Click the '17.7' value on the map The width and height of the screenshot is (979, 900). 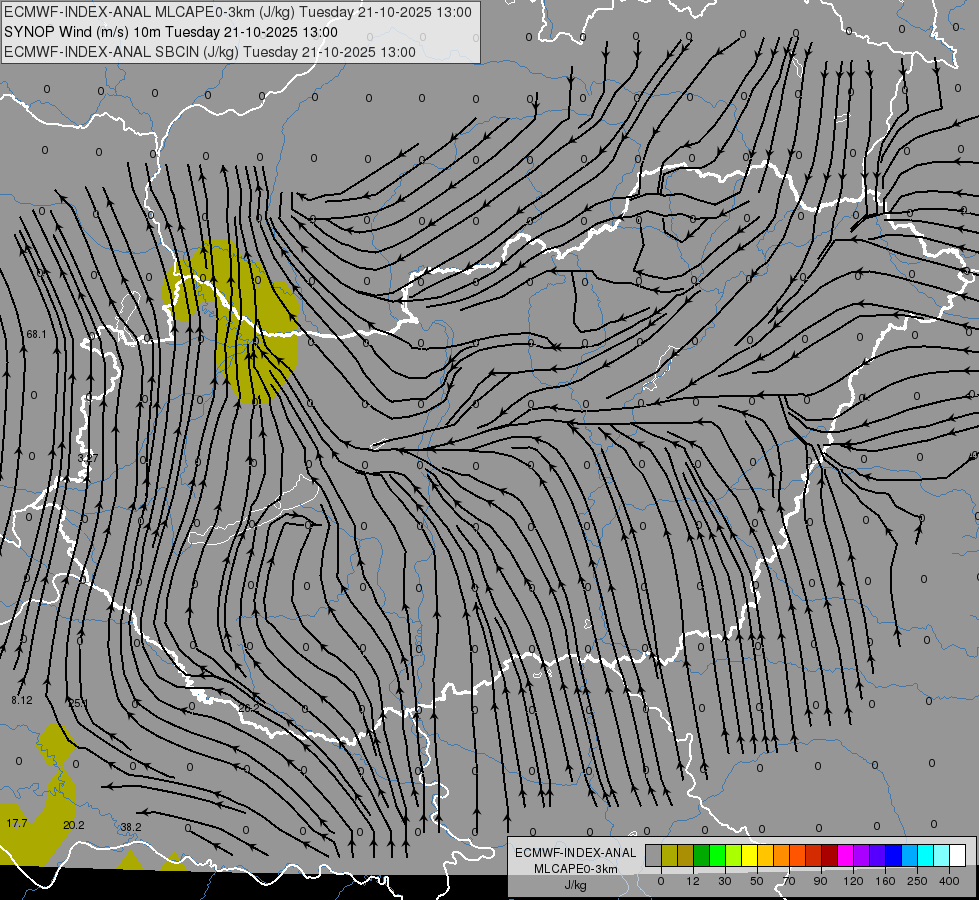[17, 824]
